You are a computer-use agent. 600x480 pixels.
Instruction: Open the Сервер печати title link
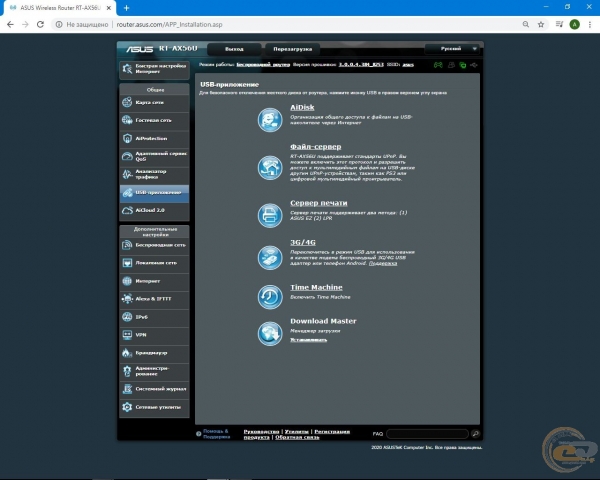tap(318, 203)
